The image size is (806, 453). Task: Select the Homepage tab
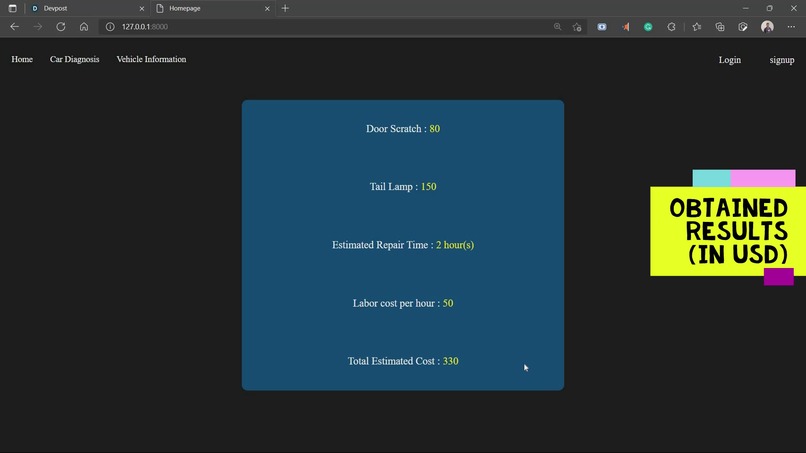click(x=213, y=9)
